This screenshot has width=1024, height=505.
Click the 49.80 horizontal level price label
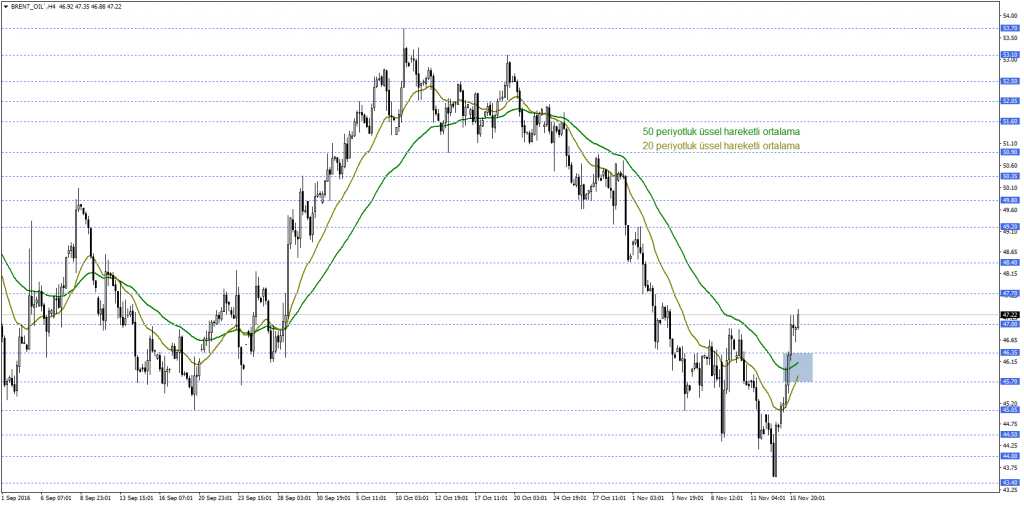tap(1010, 201)
